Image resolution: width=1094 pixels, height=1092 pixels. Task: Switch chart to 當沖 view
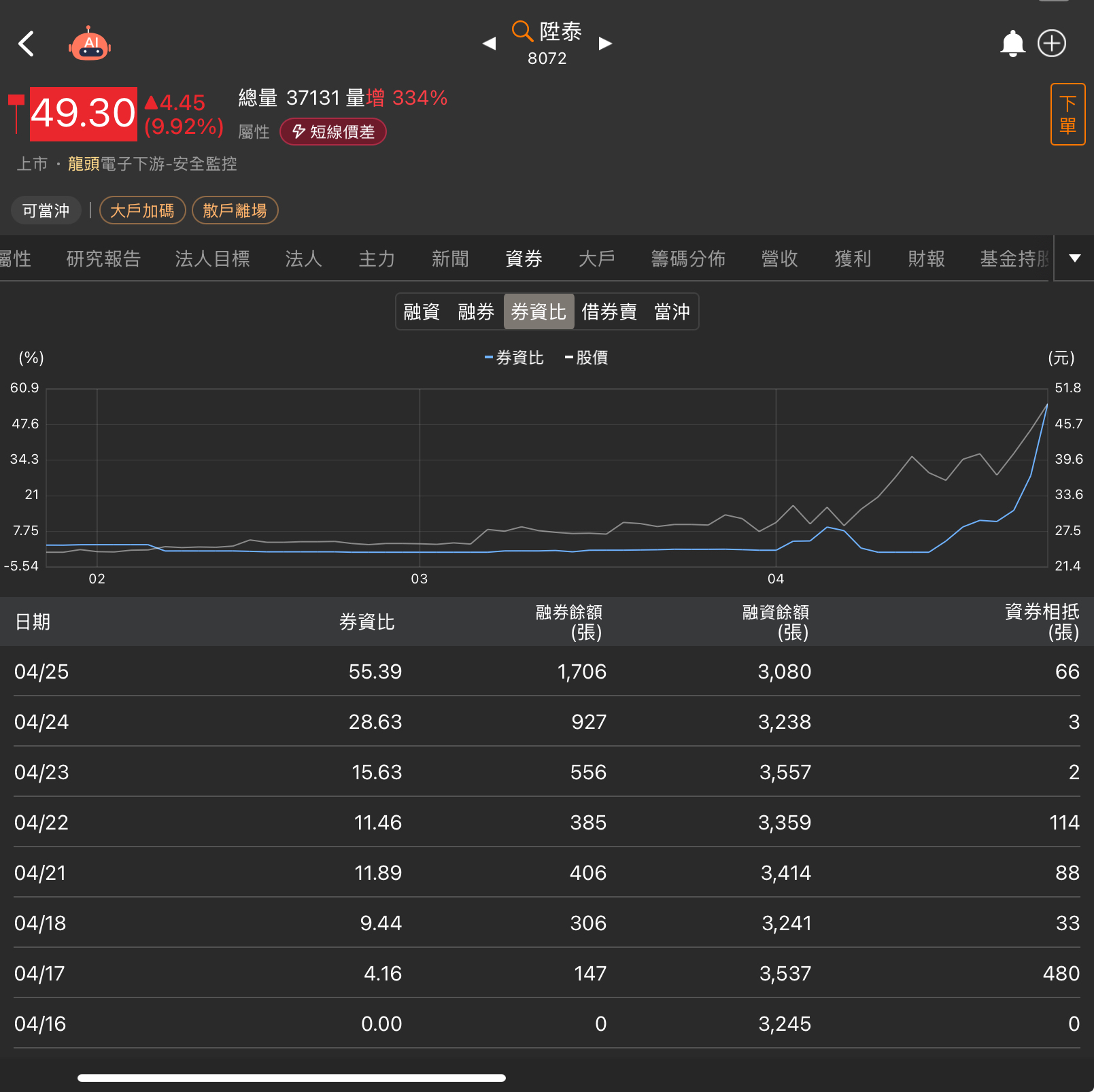click(672, 312)
